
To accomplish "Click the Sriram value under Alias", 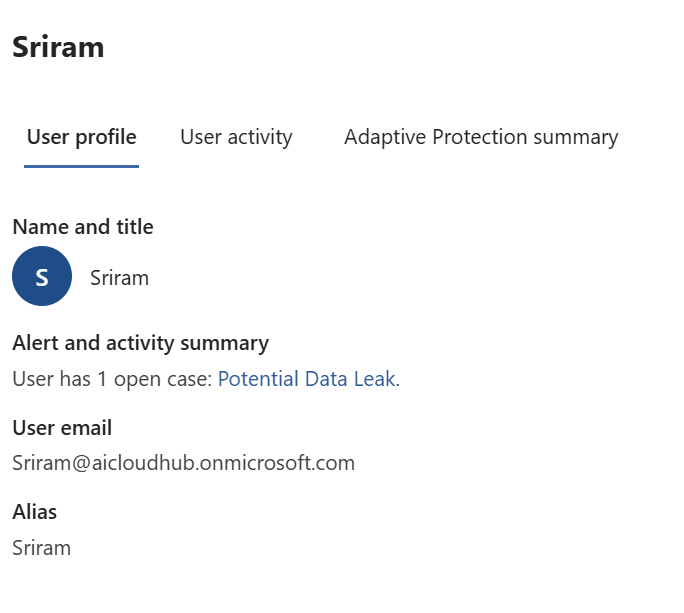I will point(42,547).
